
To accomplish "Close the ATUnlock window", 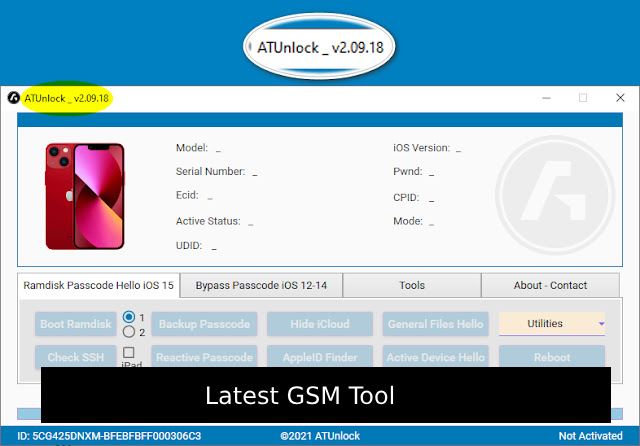I will coord(620,98).
